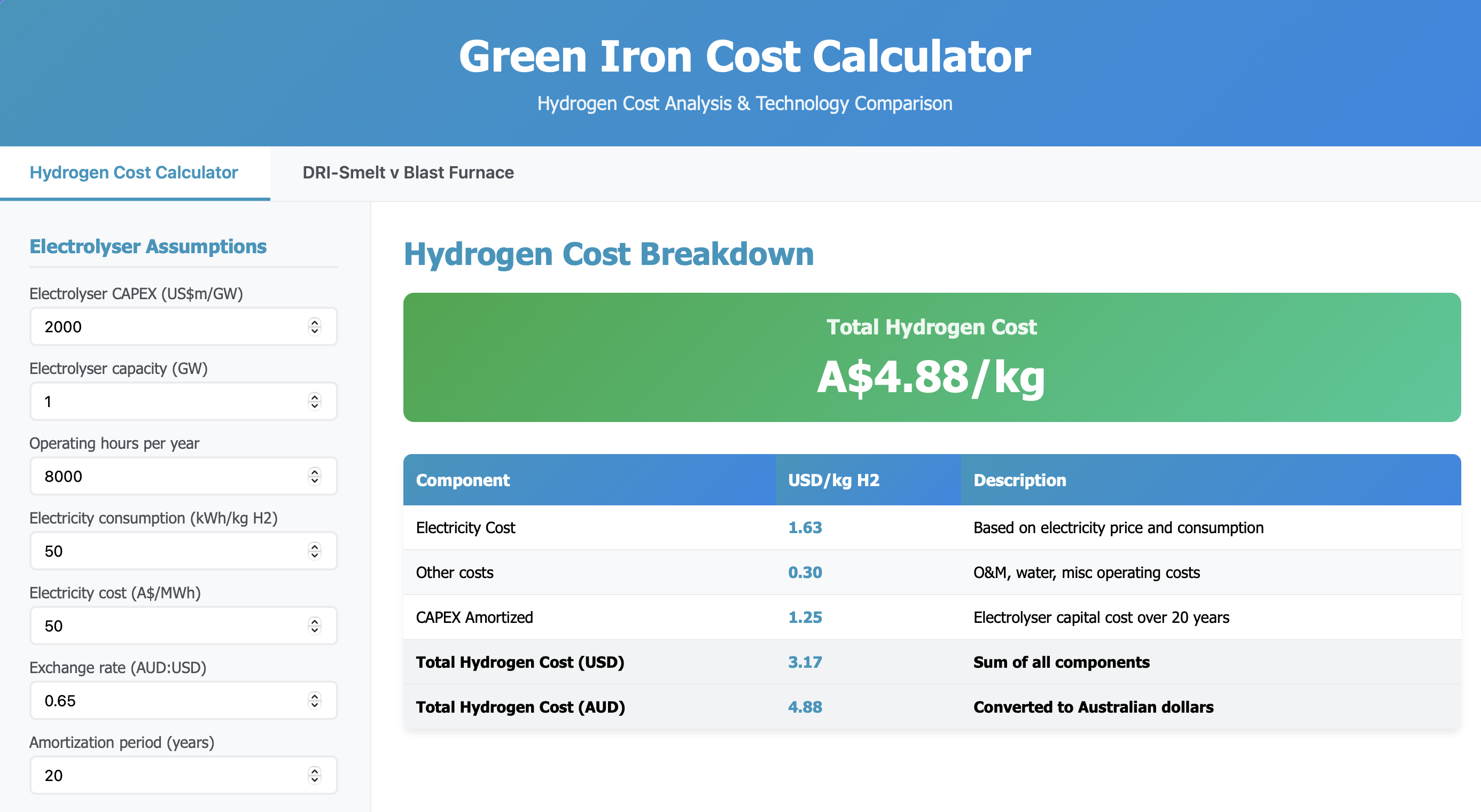
Task: Select the Hydrogen Cost Calculator tab
Action: click(134, 173)
